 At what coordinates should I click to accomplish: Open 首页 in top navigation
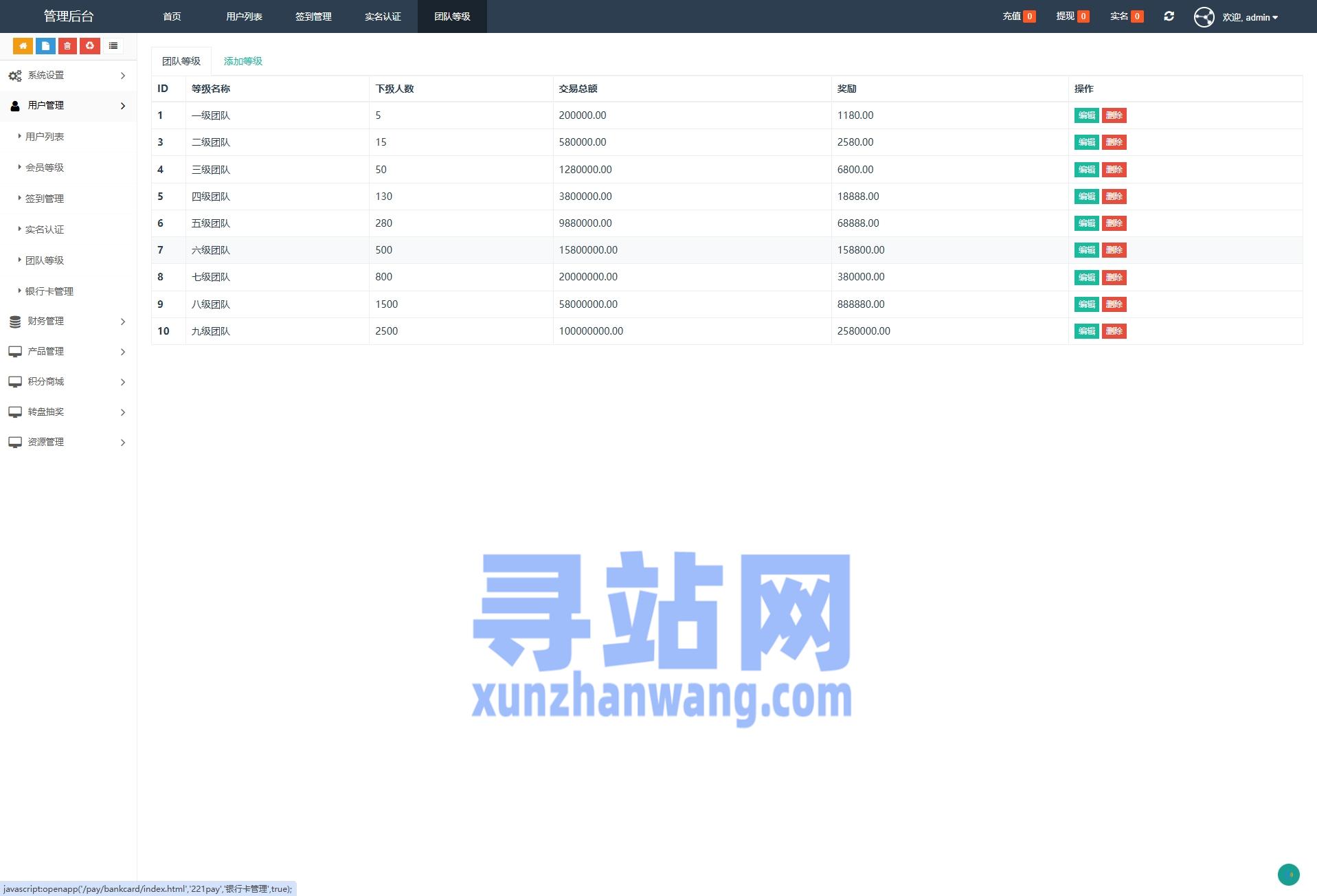172,16
